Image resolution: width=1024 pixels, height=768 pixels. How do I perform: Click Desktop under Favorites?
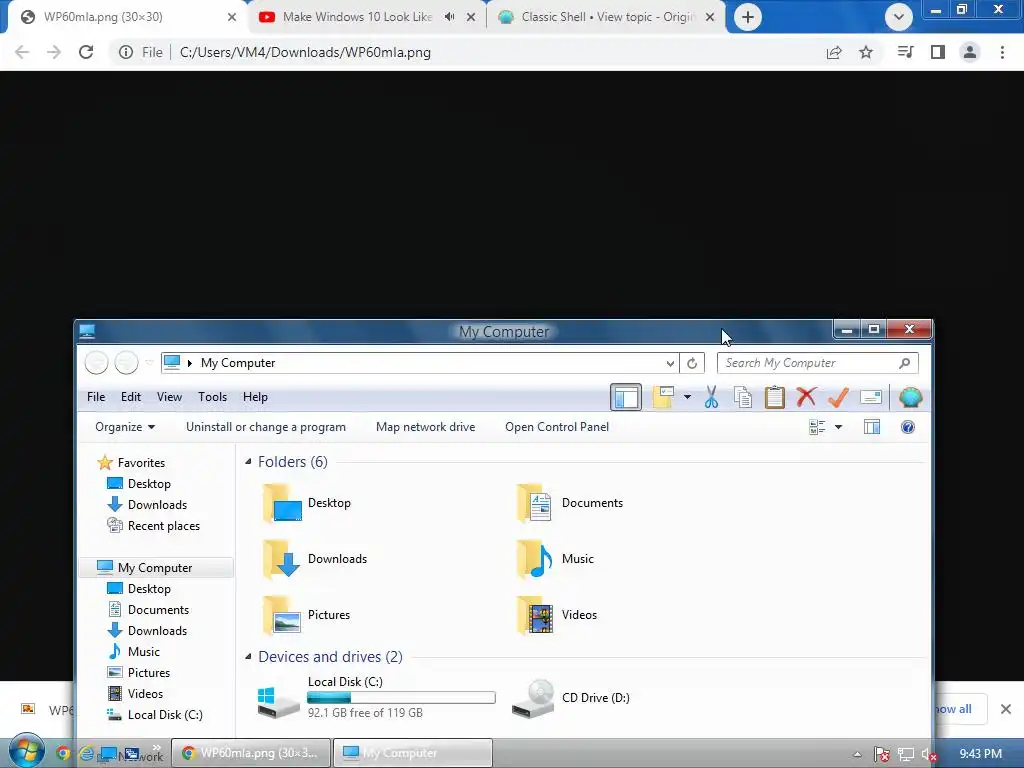click(139, 484)
